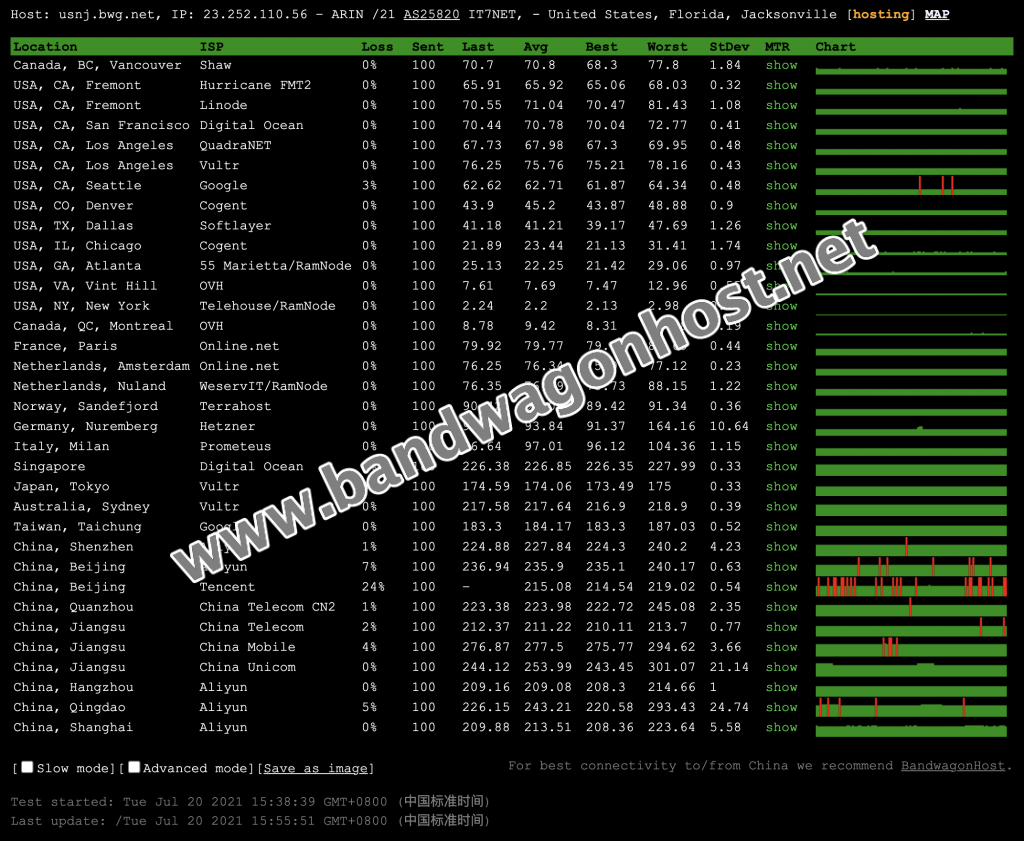Image resolution: width=1024 pixels, height=841 pixels.
Task: Click the Jiangsu China Mobile chart
Action: (911, 648)
